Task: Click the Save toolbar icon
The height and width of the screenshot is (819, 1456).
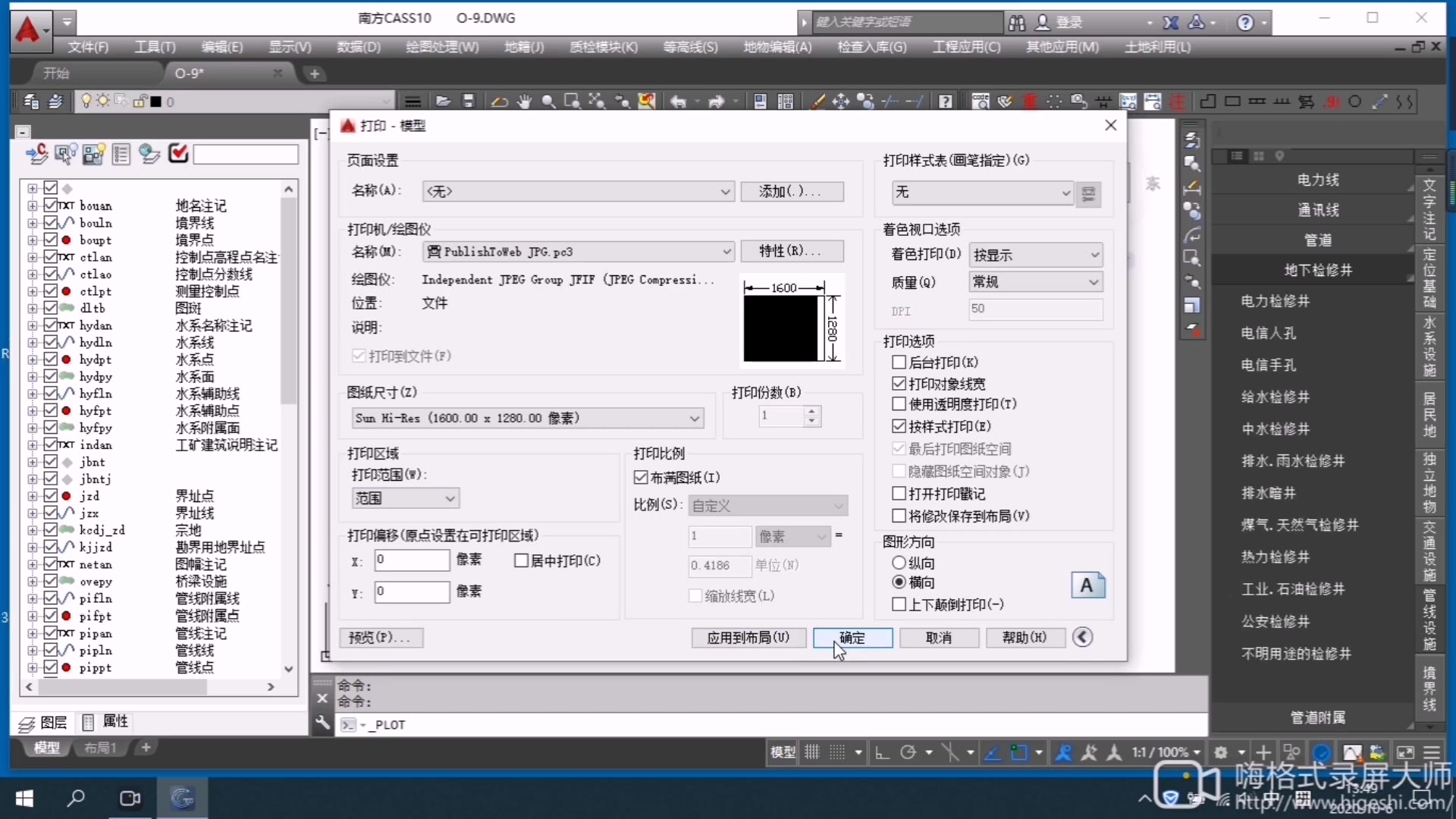Action: pos(469,102)
